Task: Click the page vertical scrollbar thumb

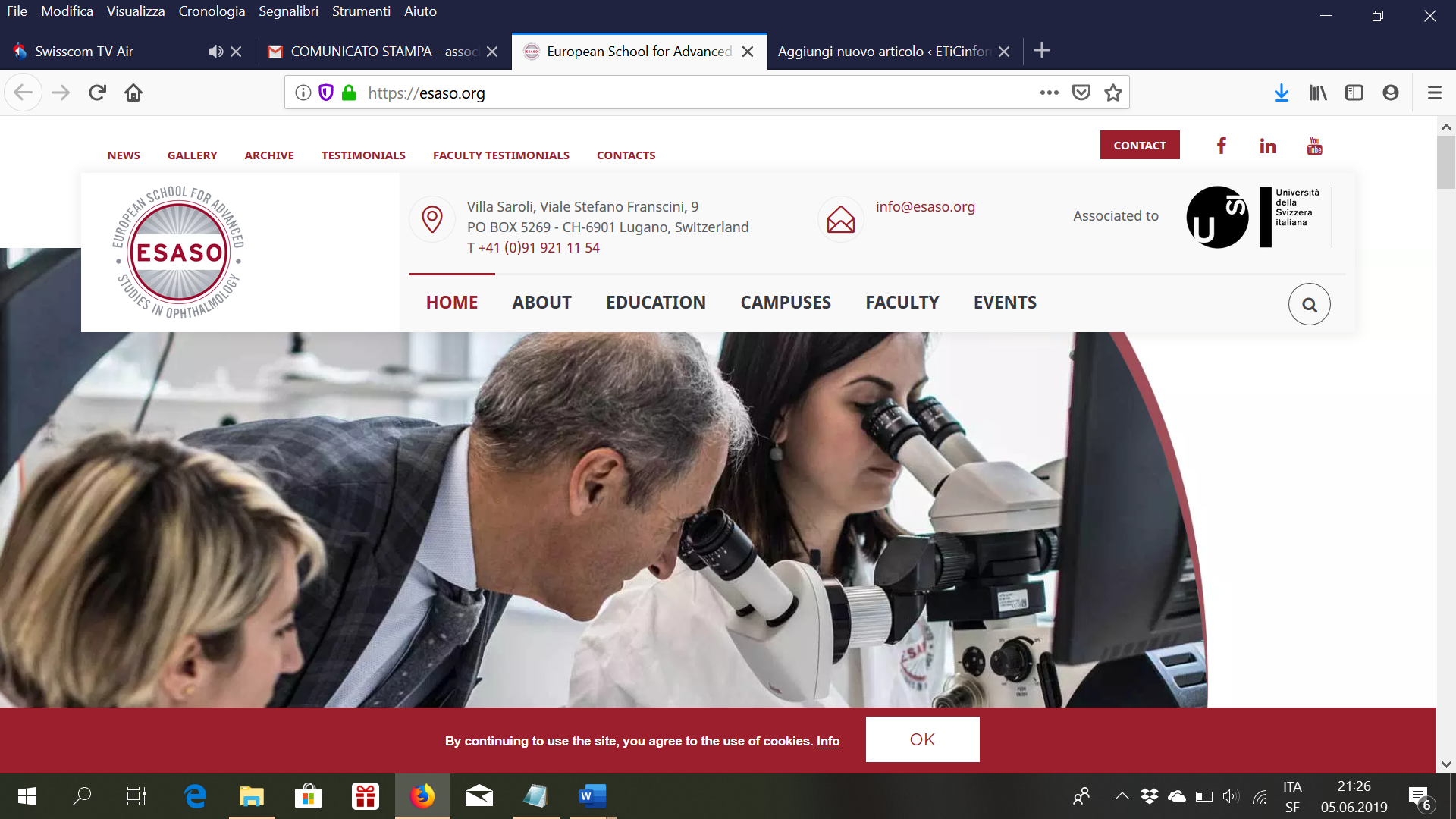Action: tap(1445, 162)
